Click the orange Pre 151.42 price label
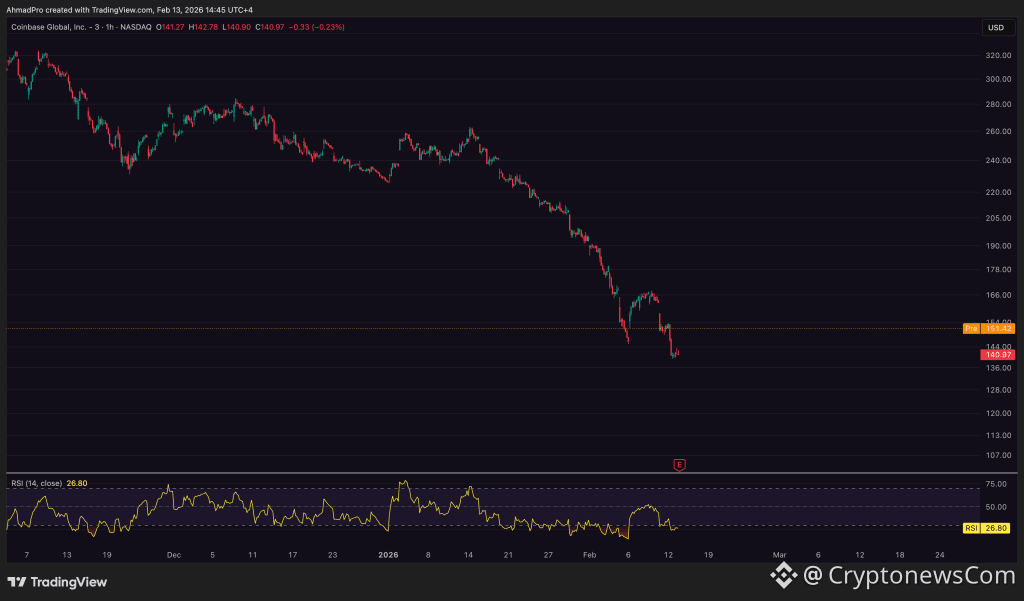This screenshot has height=601, width=1024. pyautogui.click(x=989, y=329)
